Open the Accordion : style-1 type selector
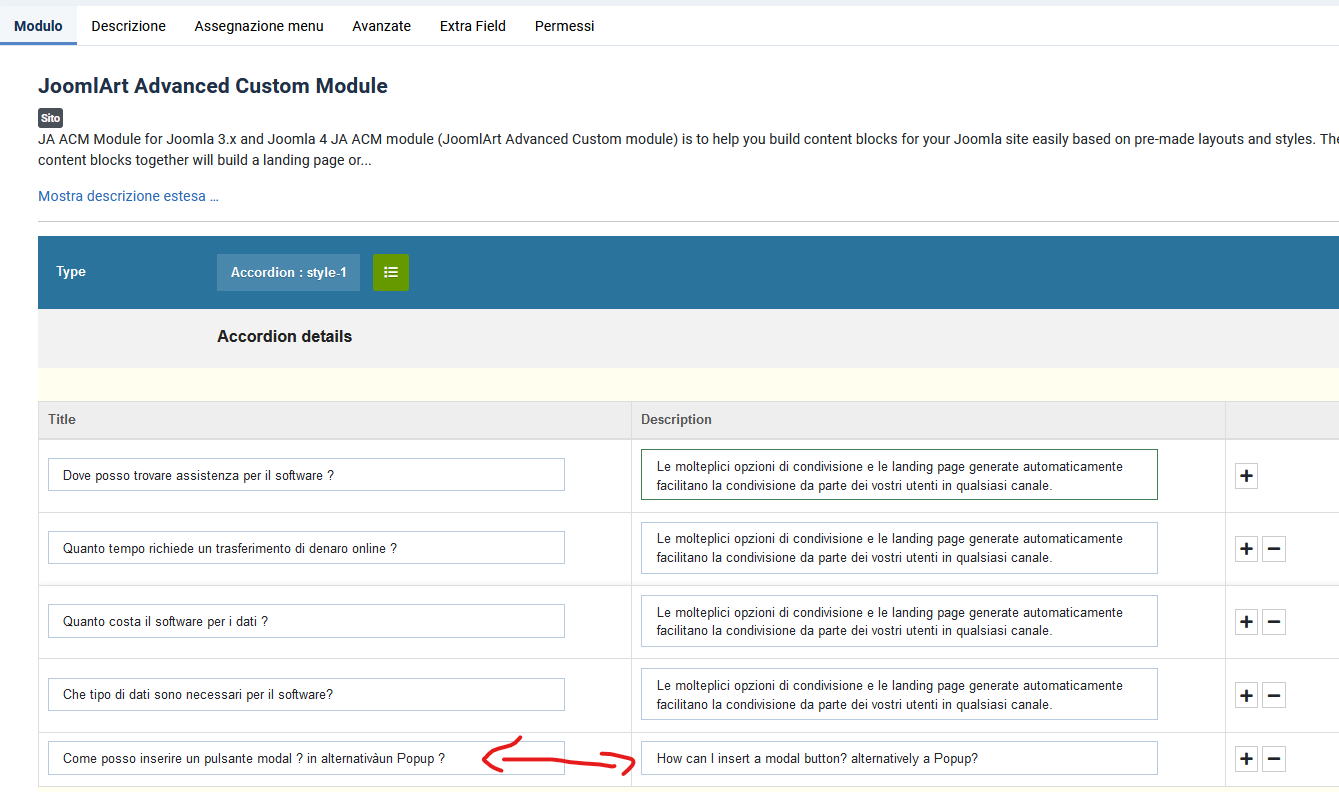This screenshot has height=792, width=1339. click(x=288, y=272)
